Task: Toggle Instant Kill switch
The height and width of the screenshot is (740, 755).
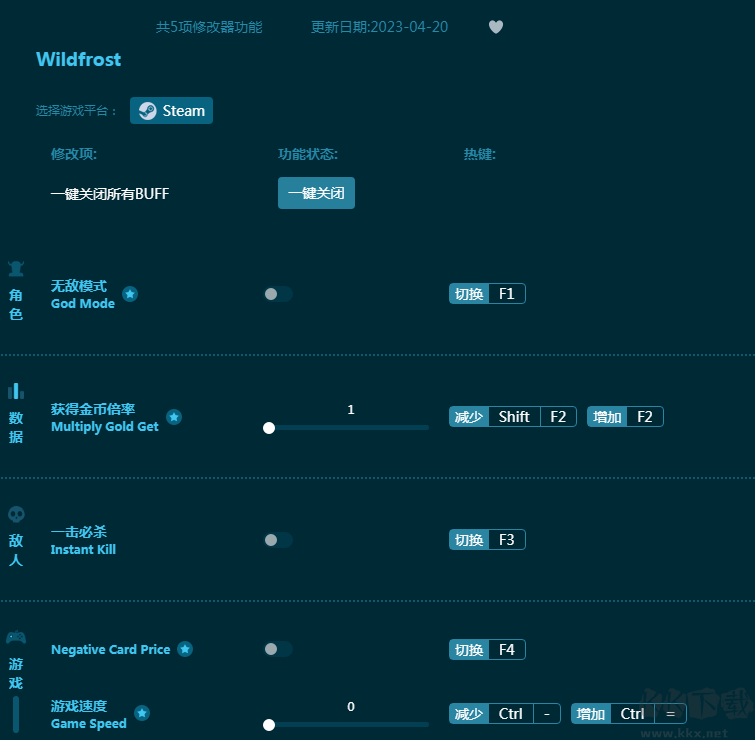Action: pos(278,540)
